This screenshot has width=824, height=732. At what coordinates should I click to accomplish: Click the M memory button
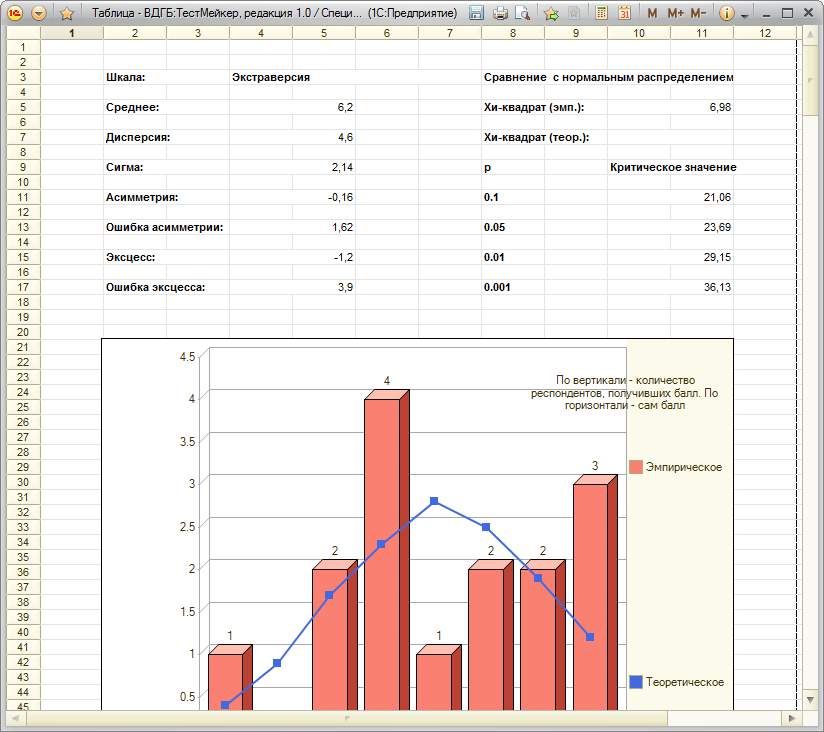point(652,13)
